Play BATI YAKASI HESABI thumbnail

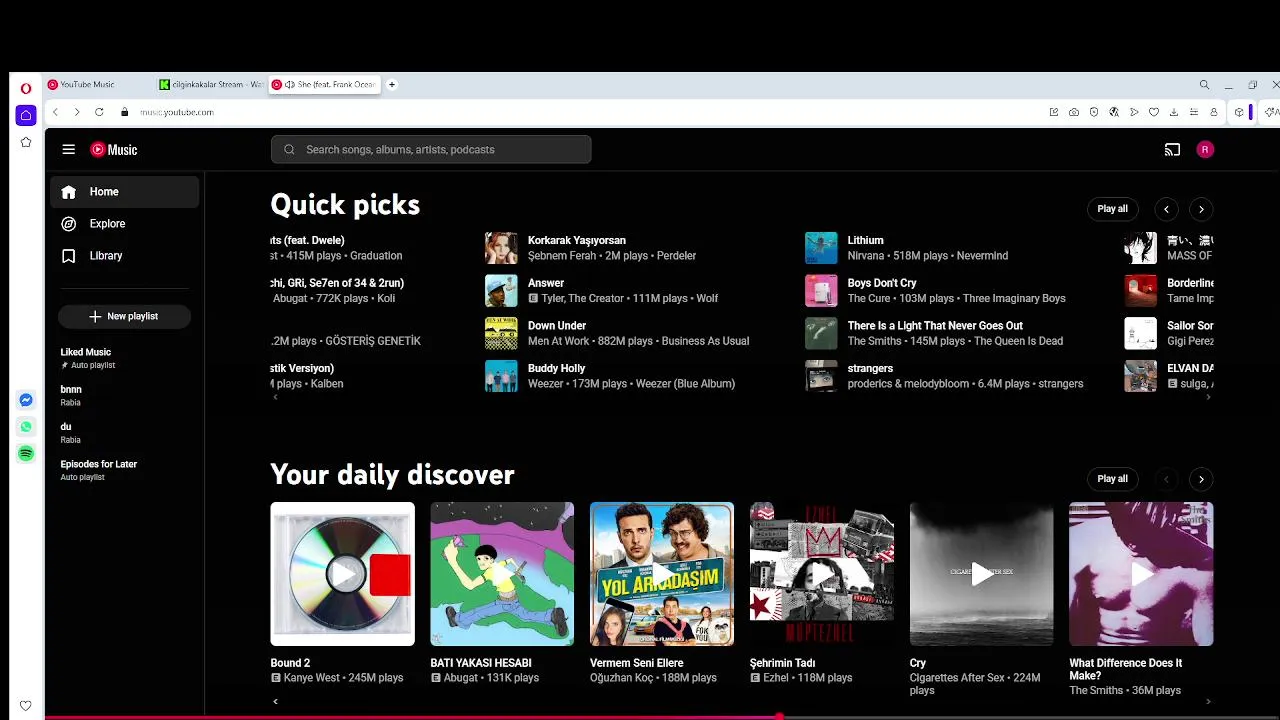pos(502,574)
